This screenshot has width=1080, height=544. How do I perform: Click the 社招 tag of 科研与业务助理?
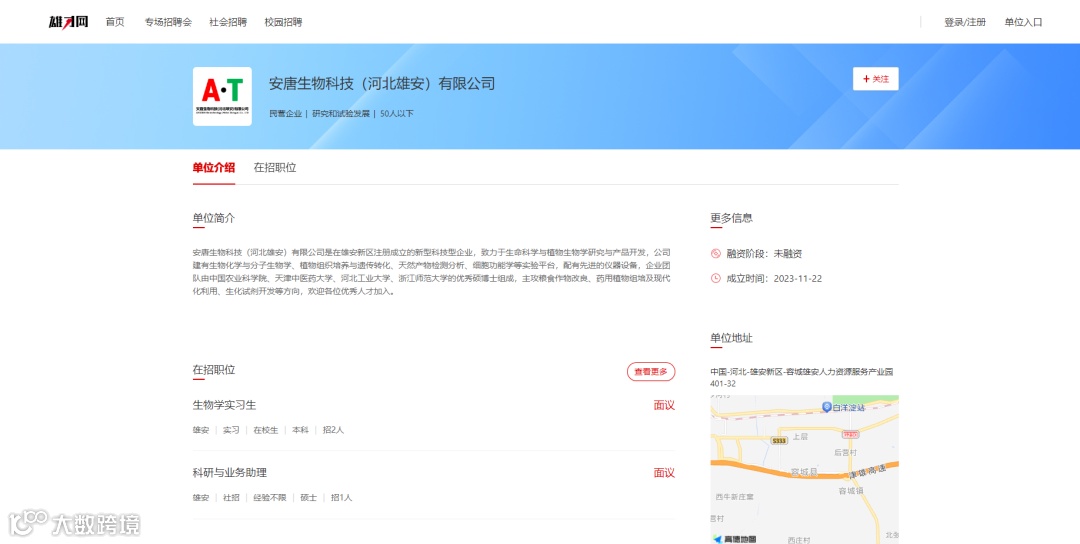click(231, 497)
